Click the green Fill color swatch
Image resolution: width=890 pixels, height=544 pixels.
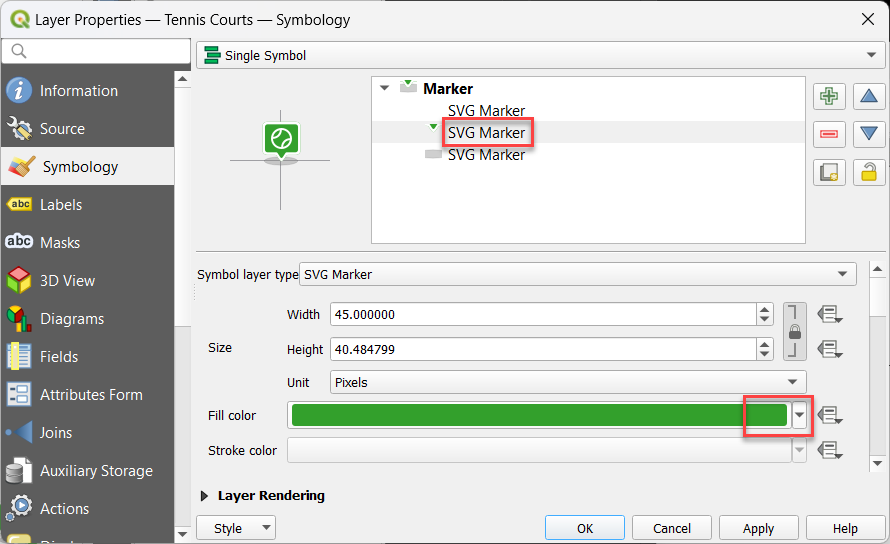(x=538, y=415)
